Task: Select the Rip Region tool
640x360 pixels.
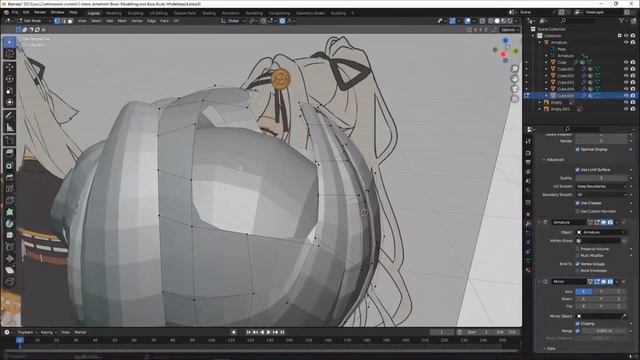Action: (x=9, y=282)
